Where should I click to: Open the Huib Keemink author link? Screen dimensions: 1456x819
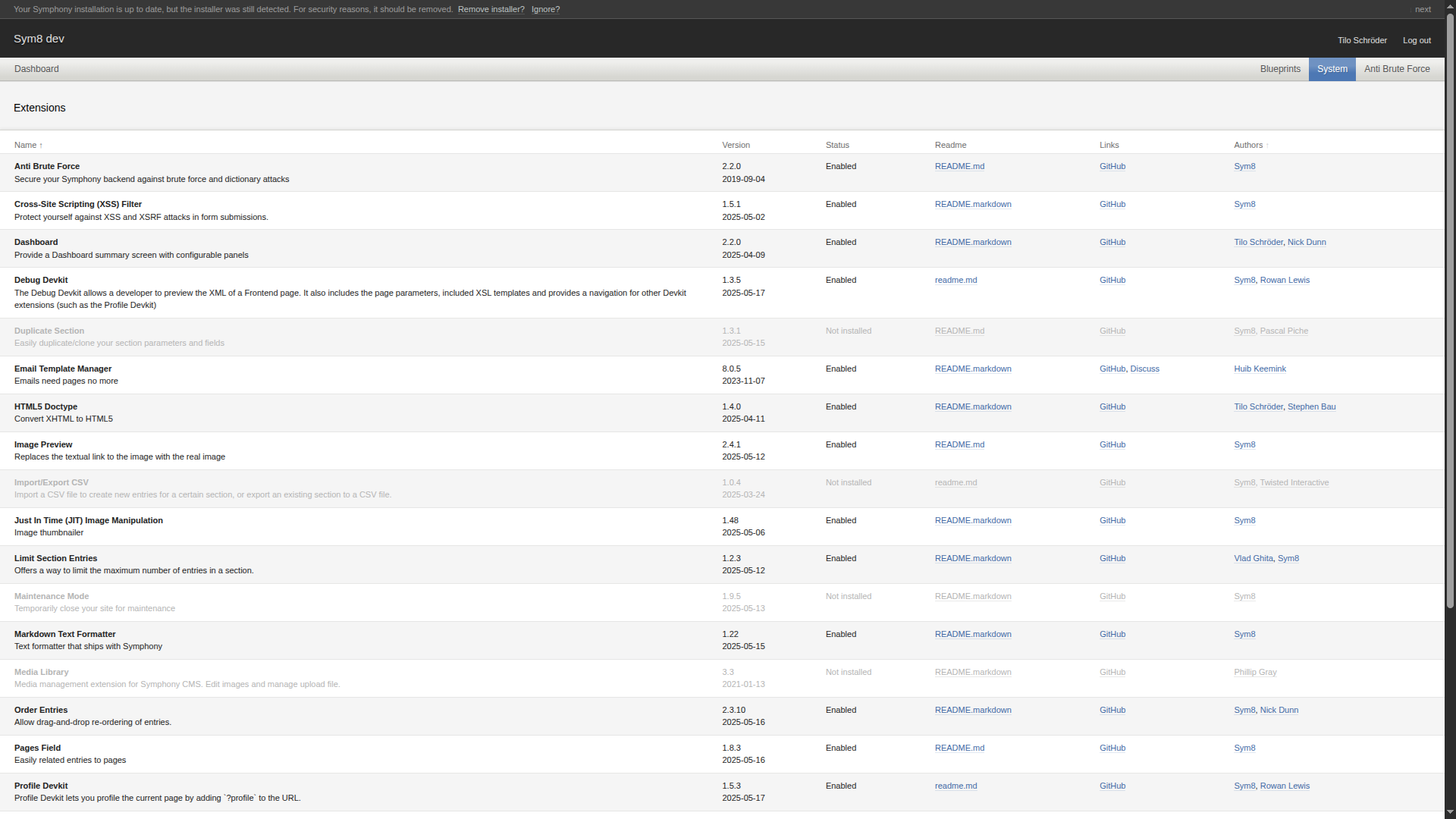pos(1260,369)
